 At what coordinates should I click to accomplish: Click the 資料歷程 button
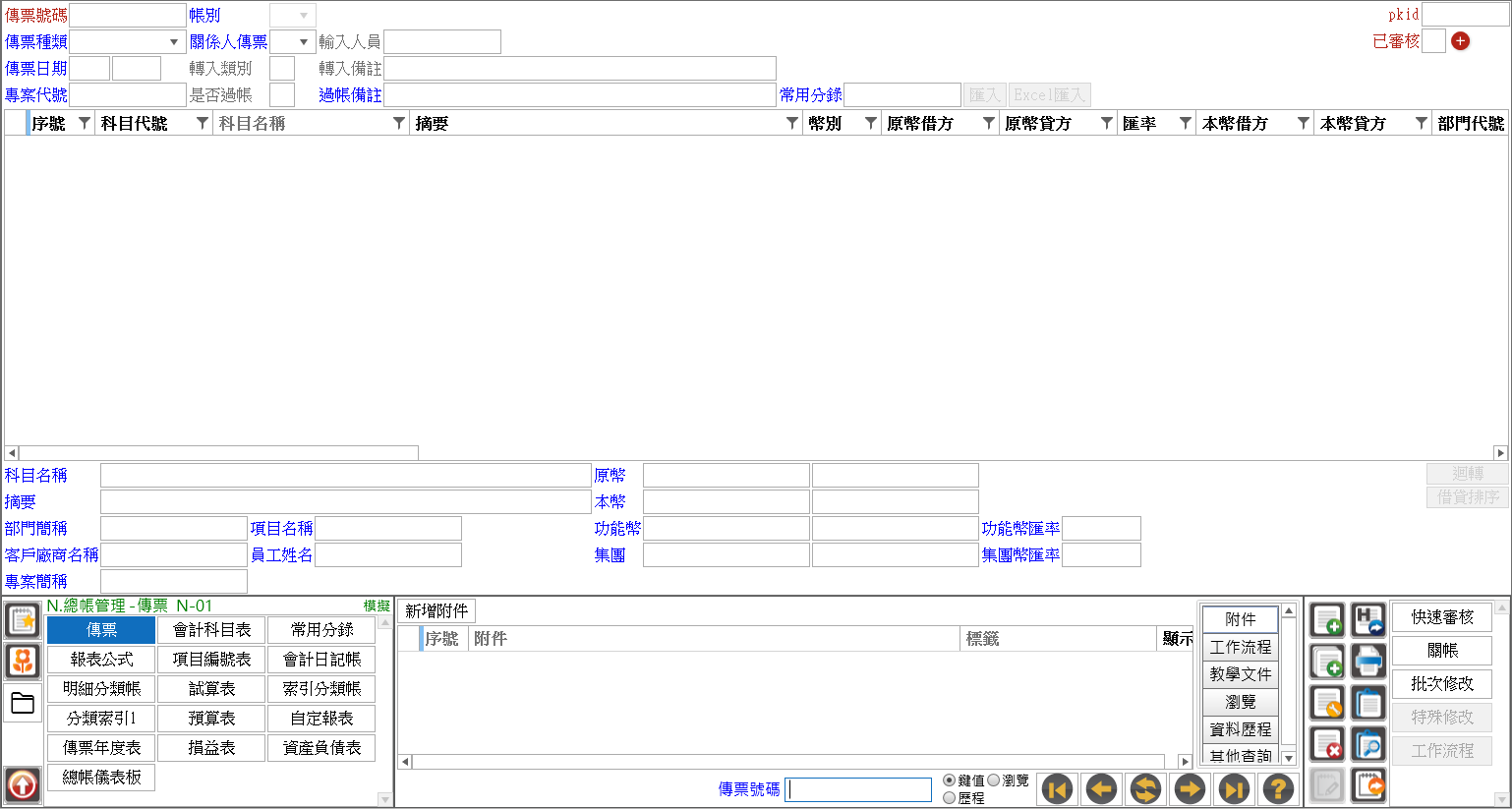click(x=1240, y=729)
